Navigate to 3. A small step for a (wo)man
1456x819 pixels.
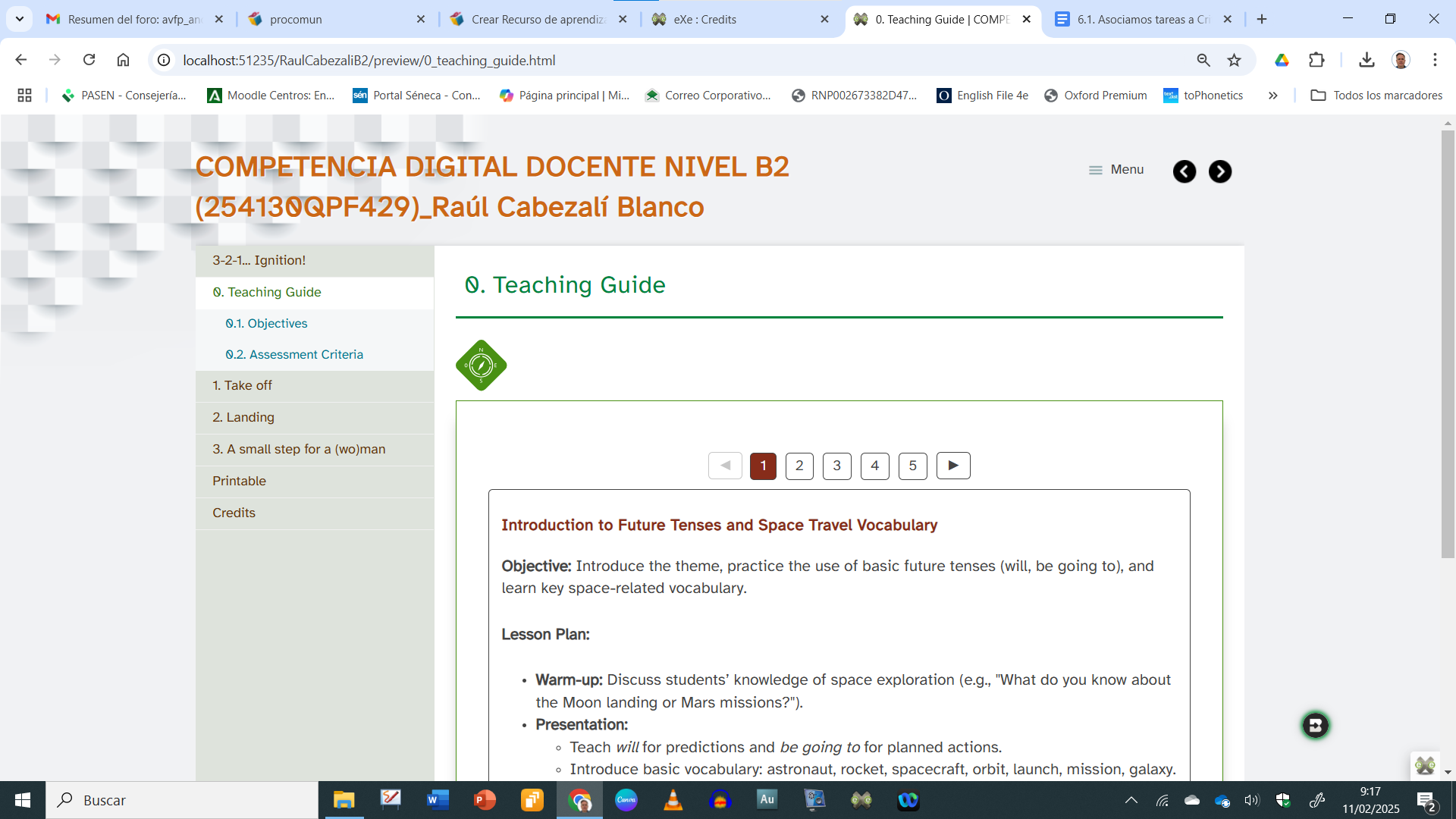(x=315, y=450)
